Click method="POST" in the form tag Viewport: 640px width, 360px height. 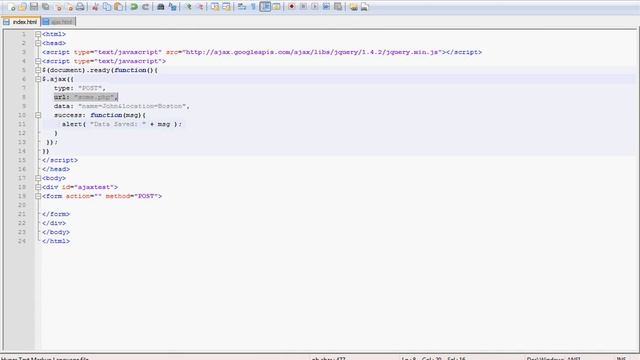coord(133,196)
